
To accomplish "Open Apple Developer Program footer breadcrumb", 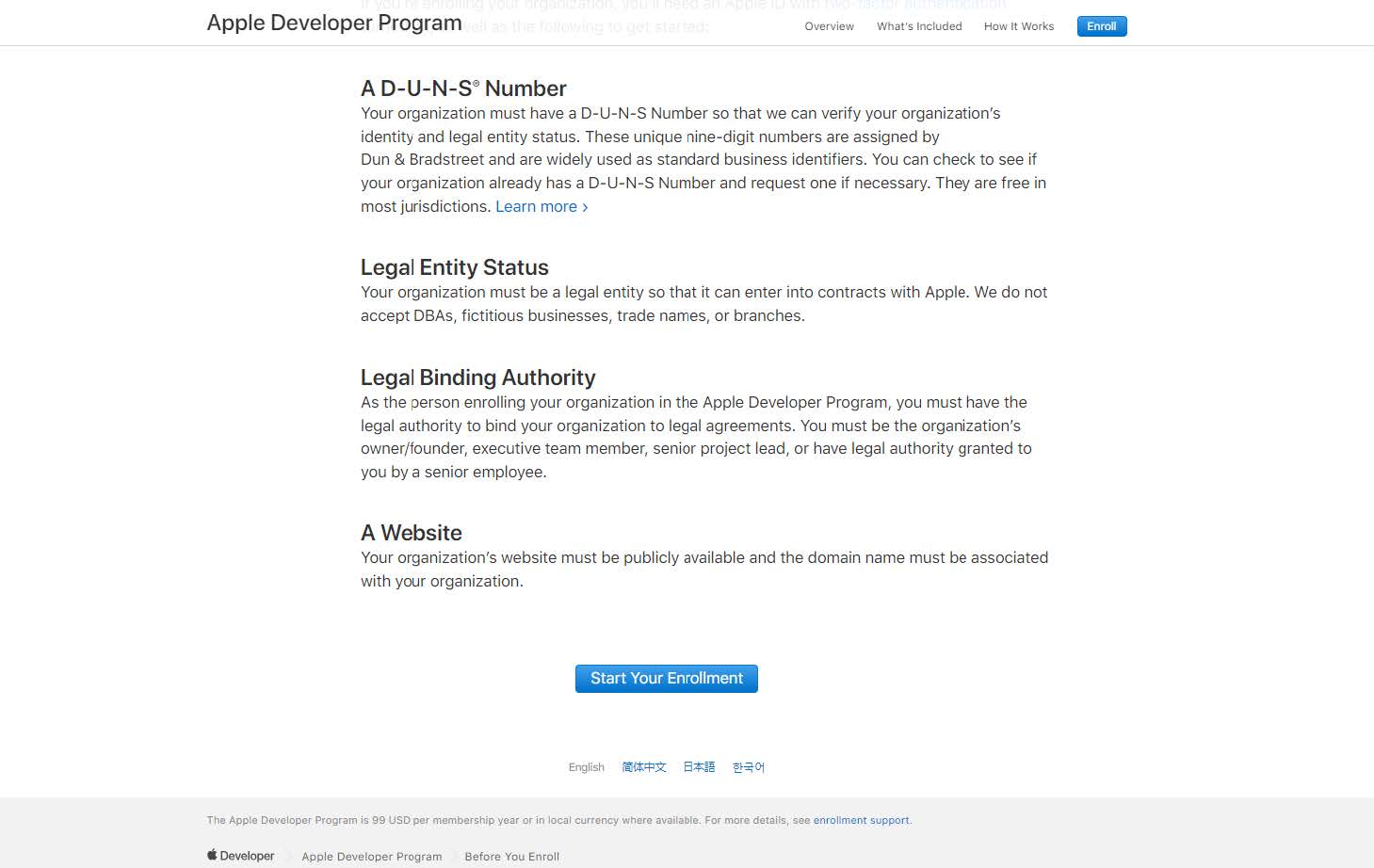I will tap(372, 857).
